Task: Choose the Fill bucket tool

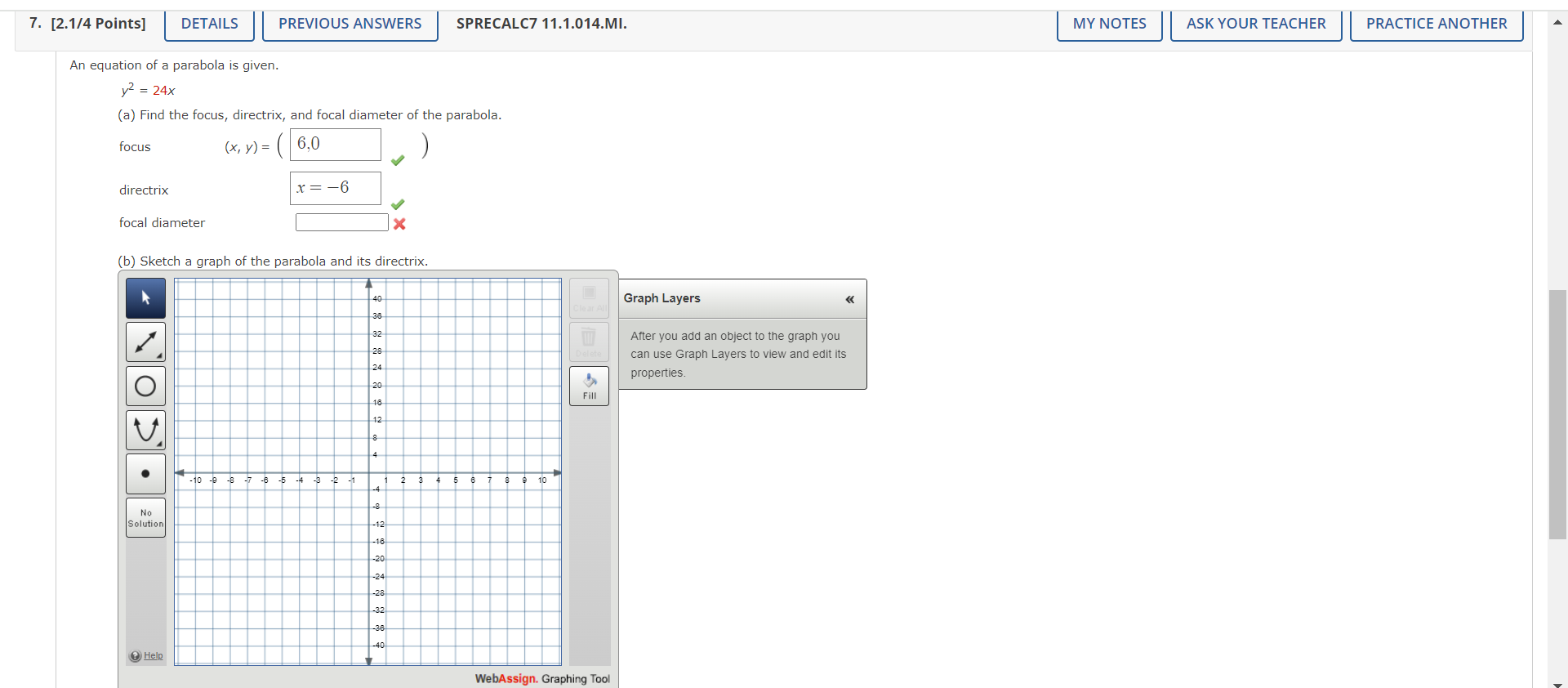Action: 589,386
